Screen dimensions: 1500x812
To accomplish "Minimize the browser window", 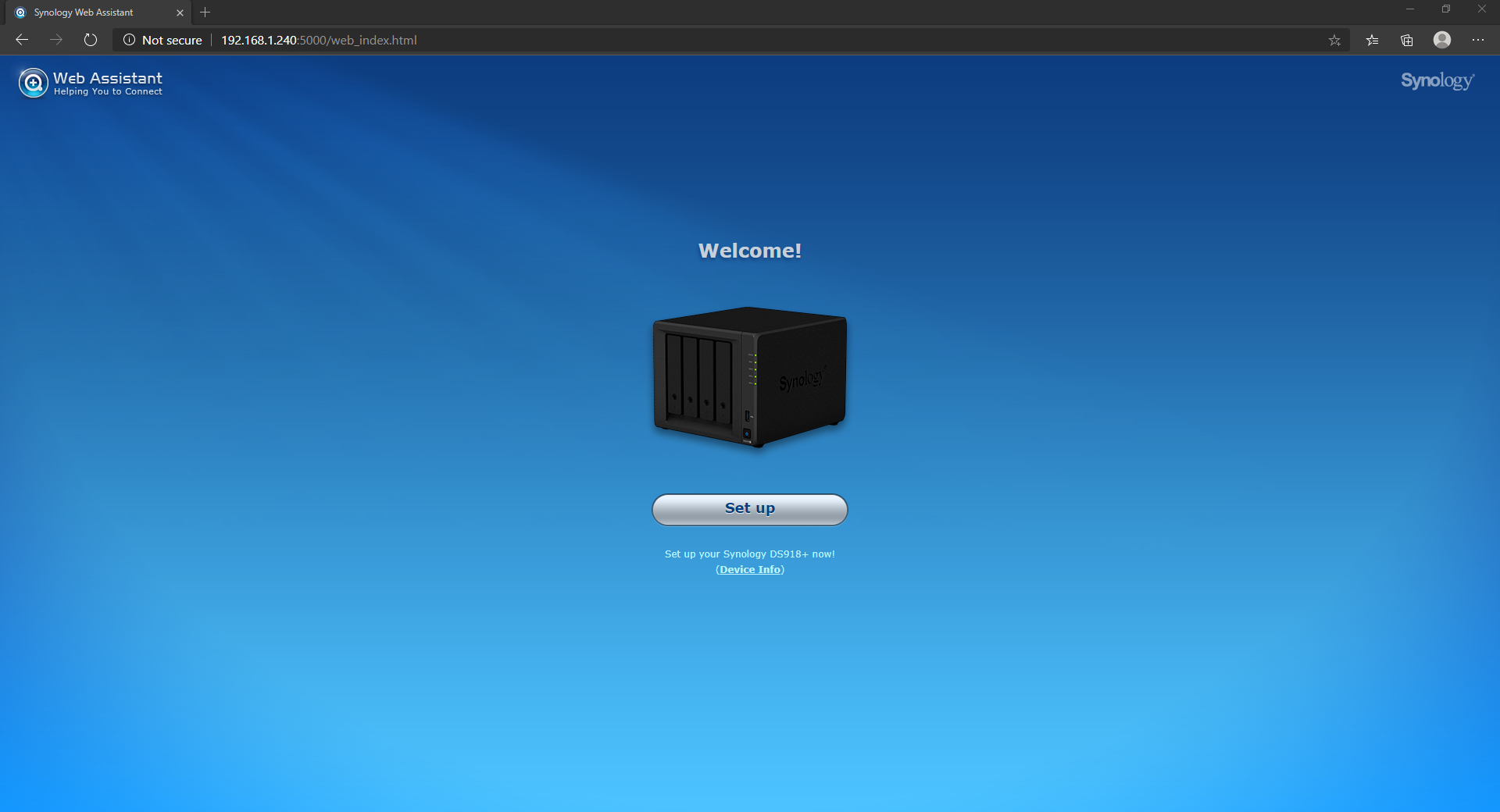I will [x=1410, y=9].
